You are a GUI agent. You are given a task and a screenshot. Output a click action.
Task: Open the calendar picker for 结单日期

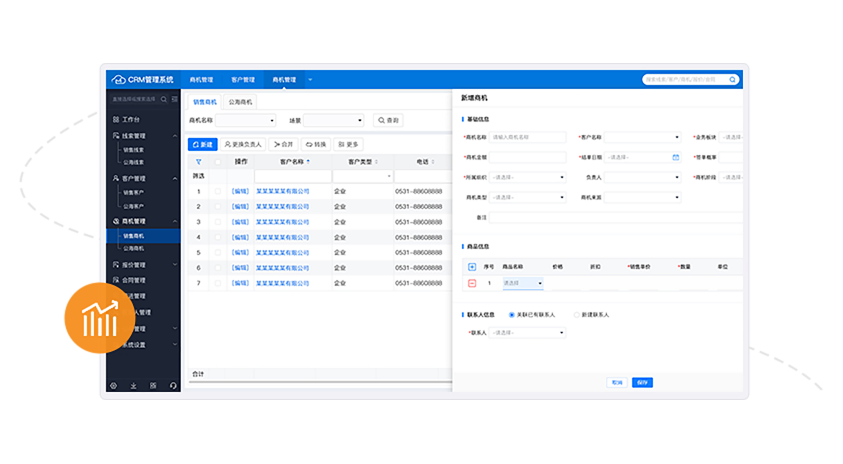[675, 157]
